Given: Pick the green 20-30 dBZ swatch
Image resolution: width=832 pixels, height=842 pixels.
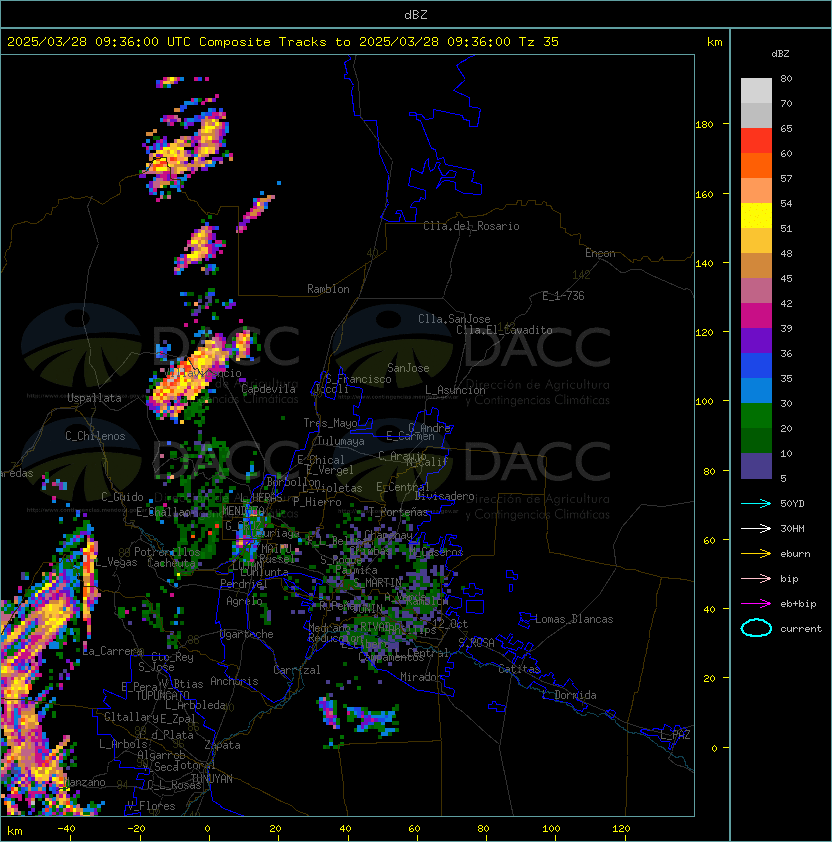Looking at the screenshot, I should tap(756, 416).
